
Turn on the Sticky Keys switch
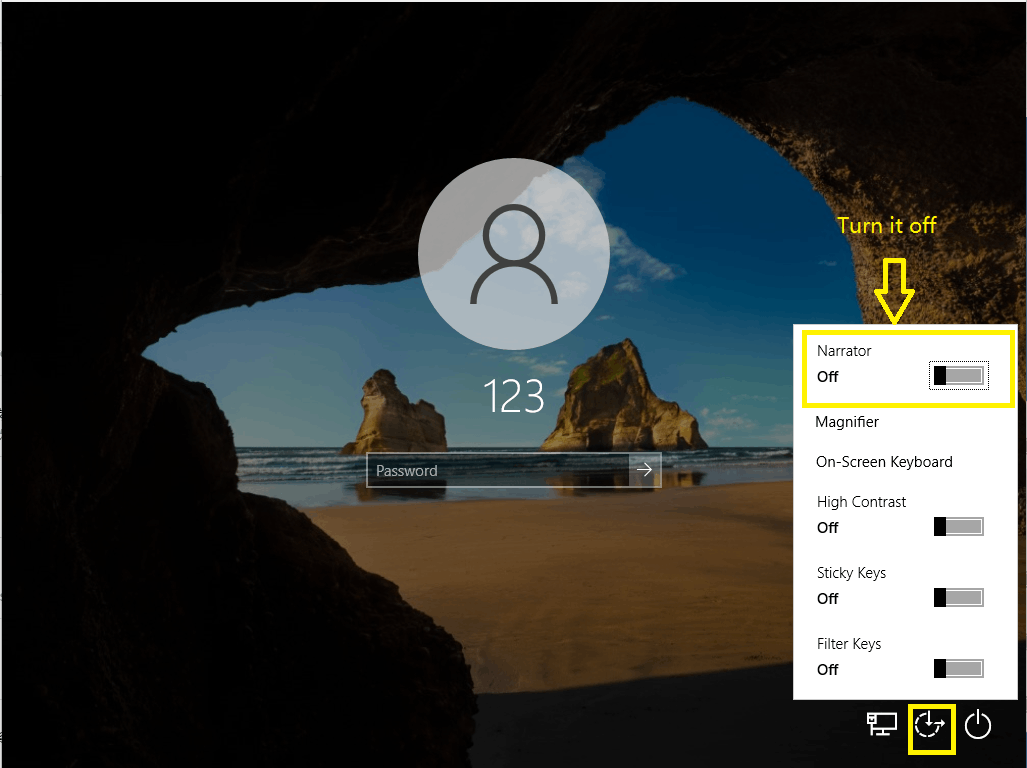point(959,597)
